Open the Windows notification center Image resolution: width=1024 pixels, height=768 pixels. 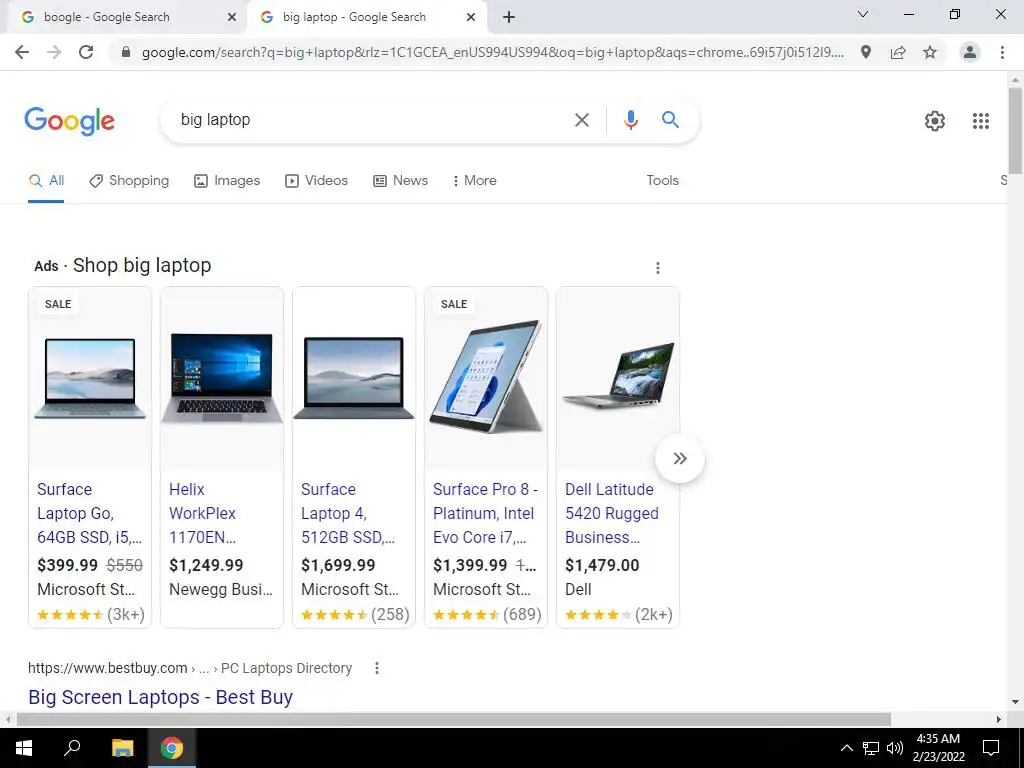pyautogui.click(x=991, y=748)
